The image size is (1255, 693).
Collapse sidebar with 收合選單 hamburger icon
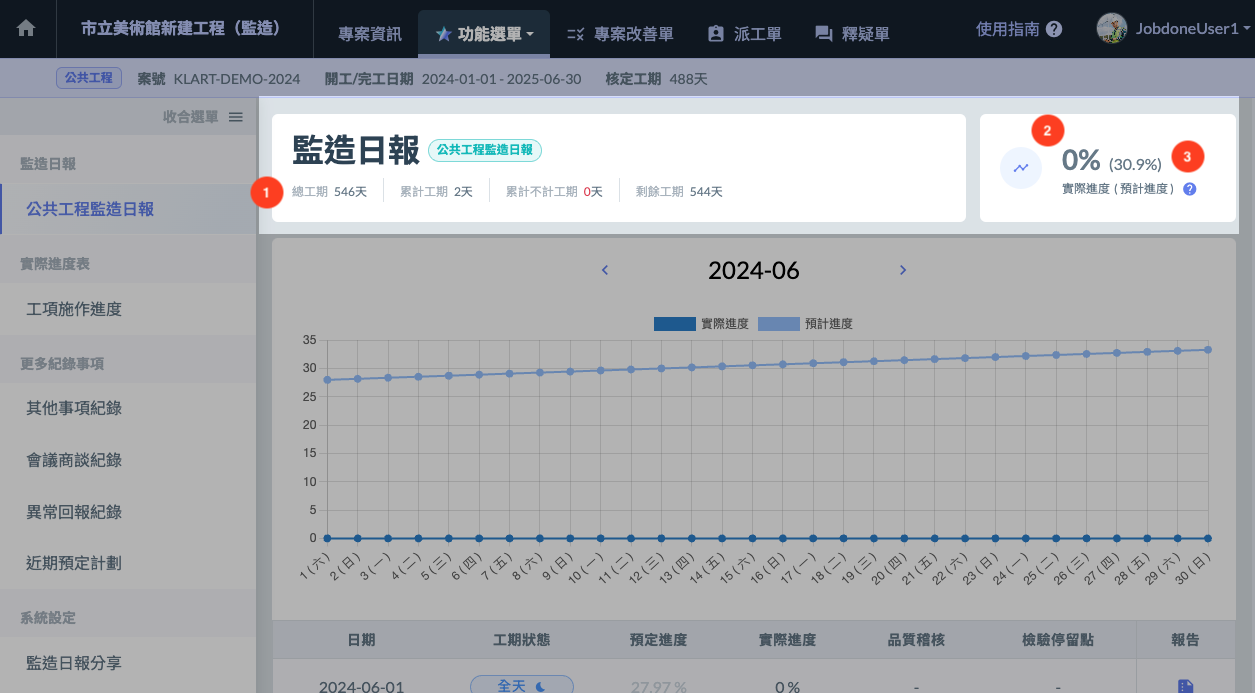tap(236, 117)
